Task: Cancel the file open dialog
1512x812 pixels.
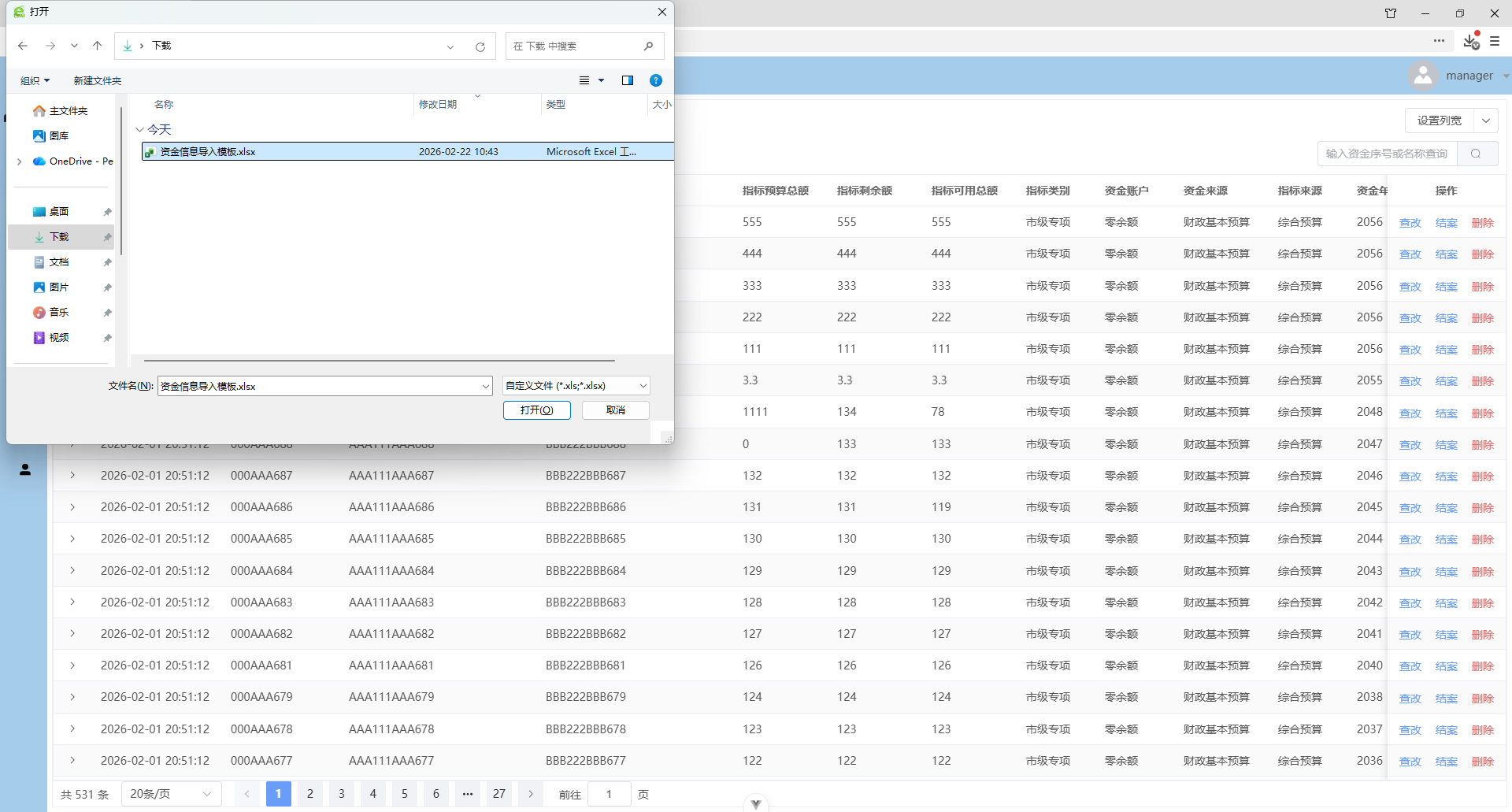Action: click(616, 410)
